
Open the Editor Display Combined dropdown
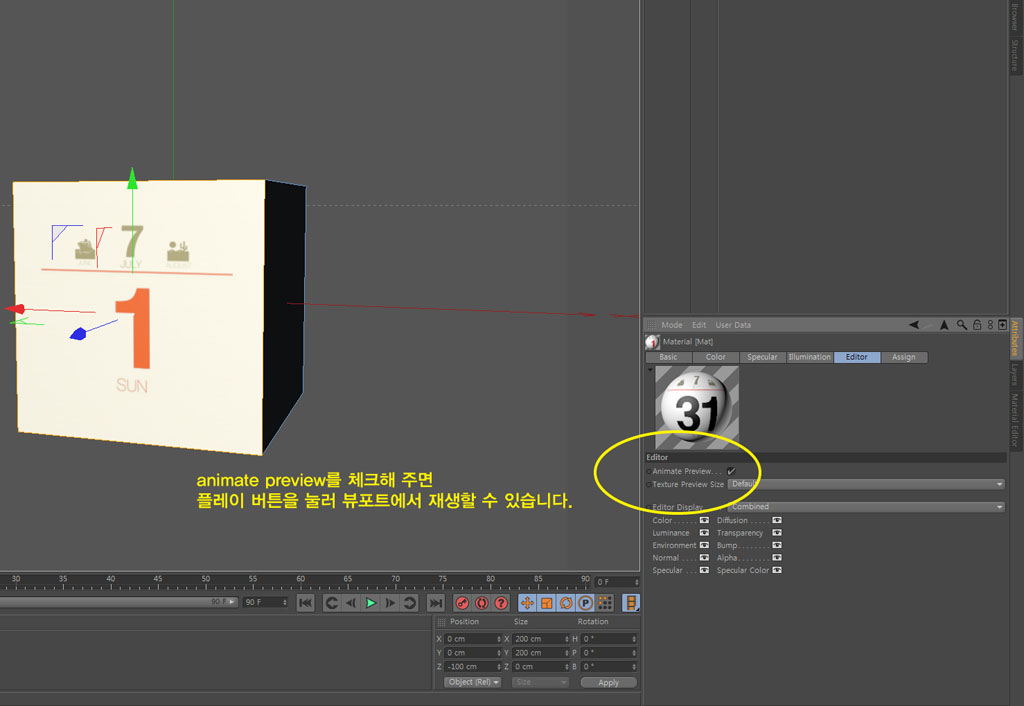(x=865, y=507)
